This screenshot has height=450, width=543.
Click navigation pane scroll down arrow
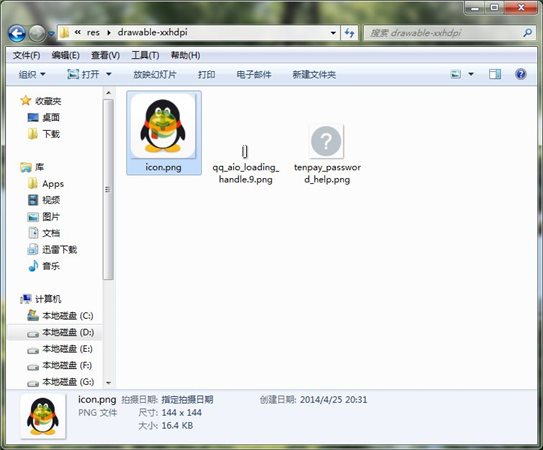tap(108, 383)
